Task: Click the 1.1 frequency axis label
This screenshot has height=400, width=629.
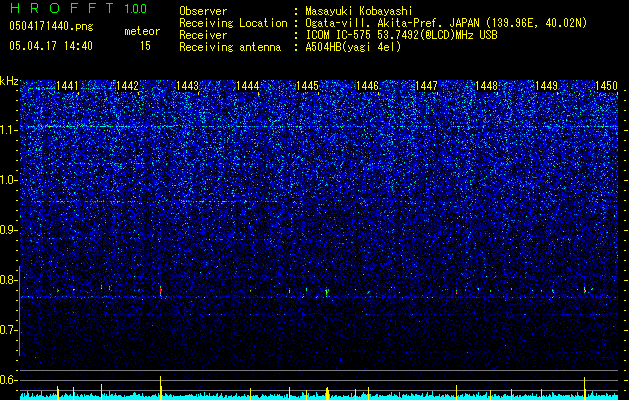Action: pyautogui.click(x=8, y=130)
